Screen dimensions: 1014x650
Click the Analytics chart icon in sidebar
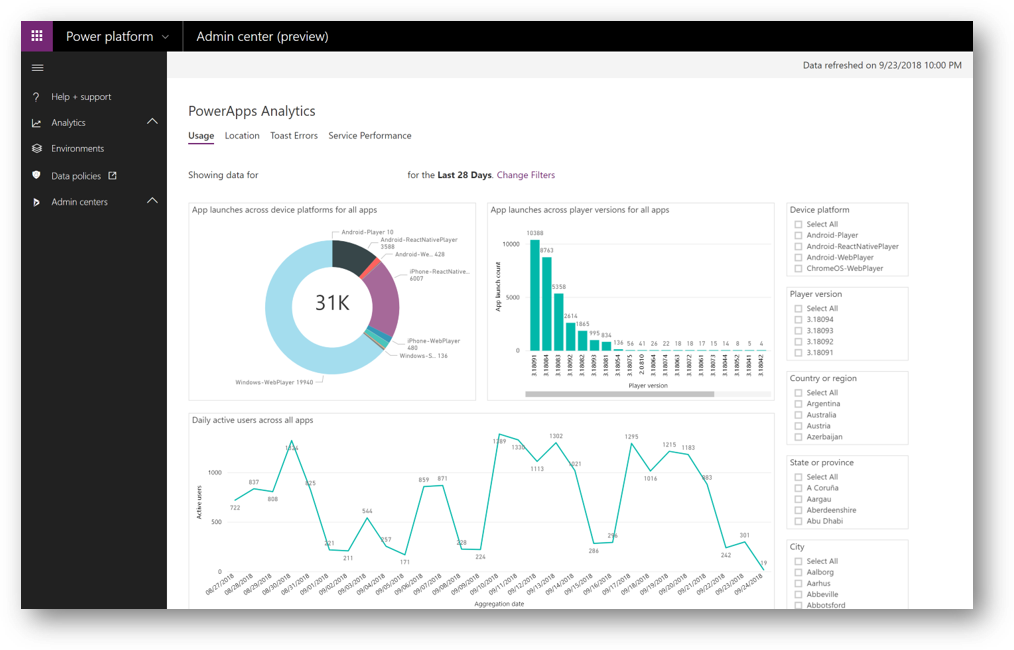(37, 123)
